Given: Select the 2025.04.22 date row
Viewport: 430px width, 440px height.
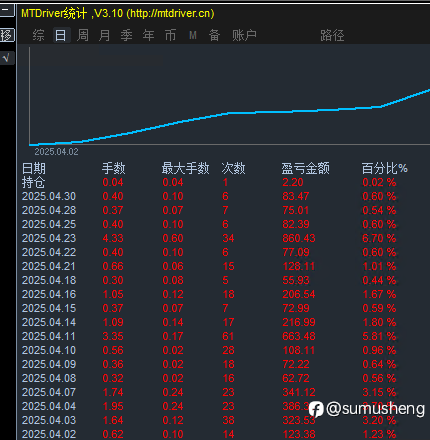Looking at the screenshot, I should click(x=49, y=252).
